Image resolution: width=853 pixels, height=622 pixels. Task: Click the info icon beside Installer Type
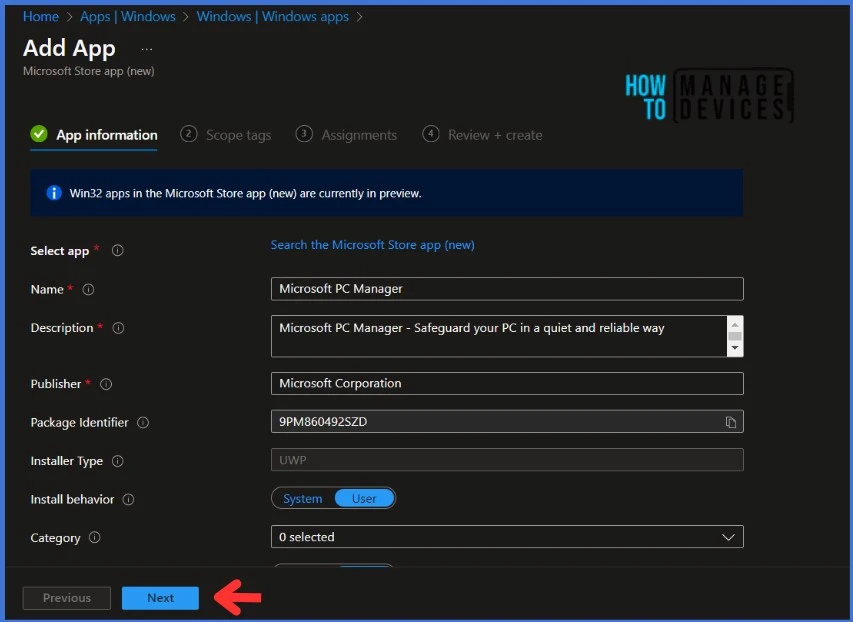coord(118,461)
